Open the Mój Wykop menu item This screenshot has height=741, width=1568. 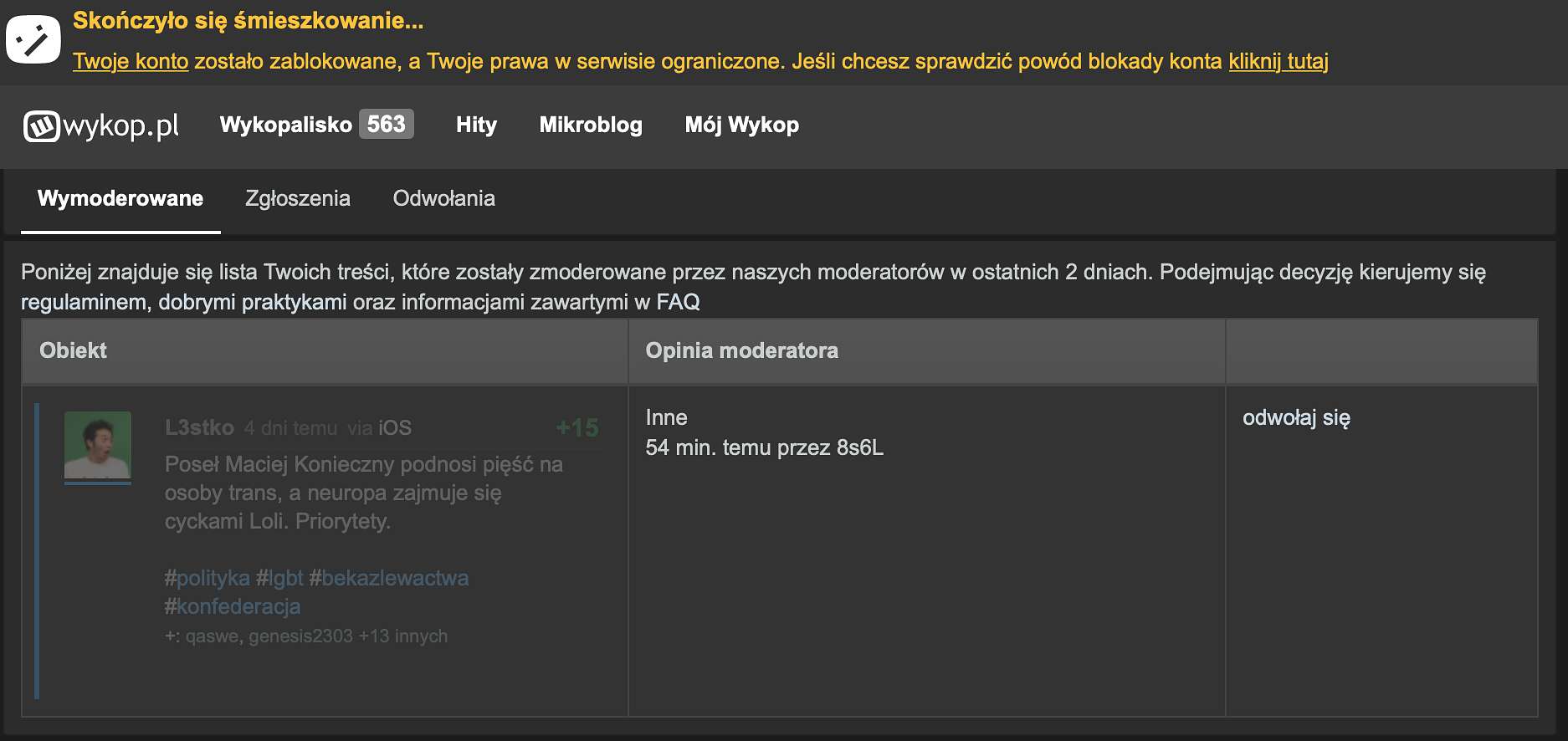(x=742, y=125)
